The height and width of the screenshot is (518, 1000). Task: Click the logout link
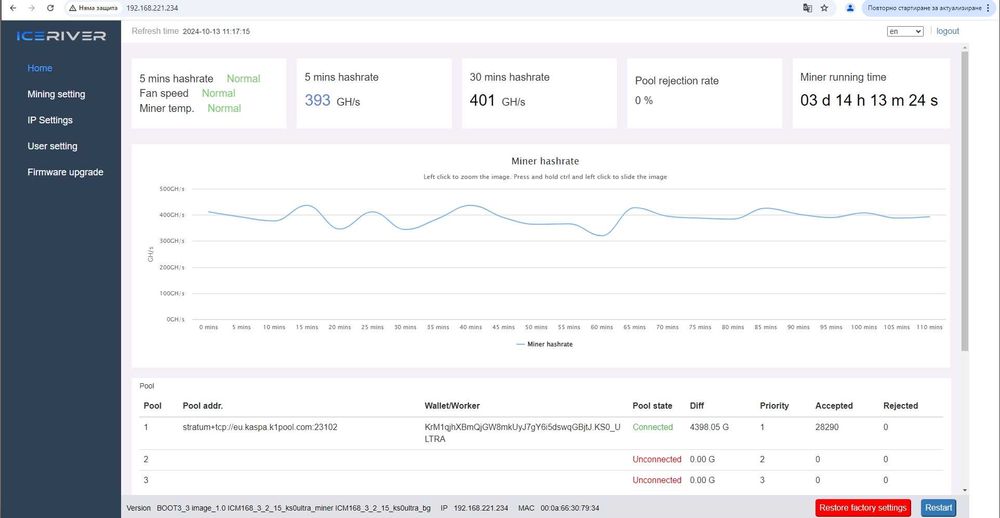(x=947, y=32)
